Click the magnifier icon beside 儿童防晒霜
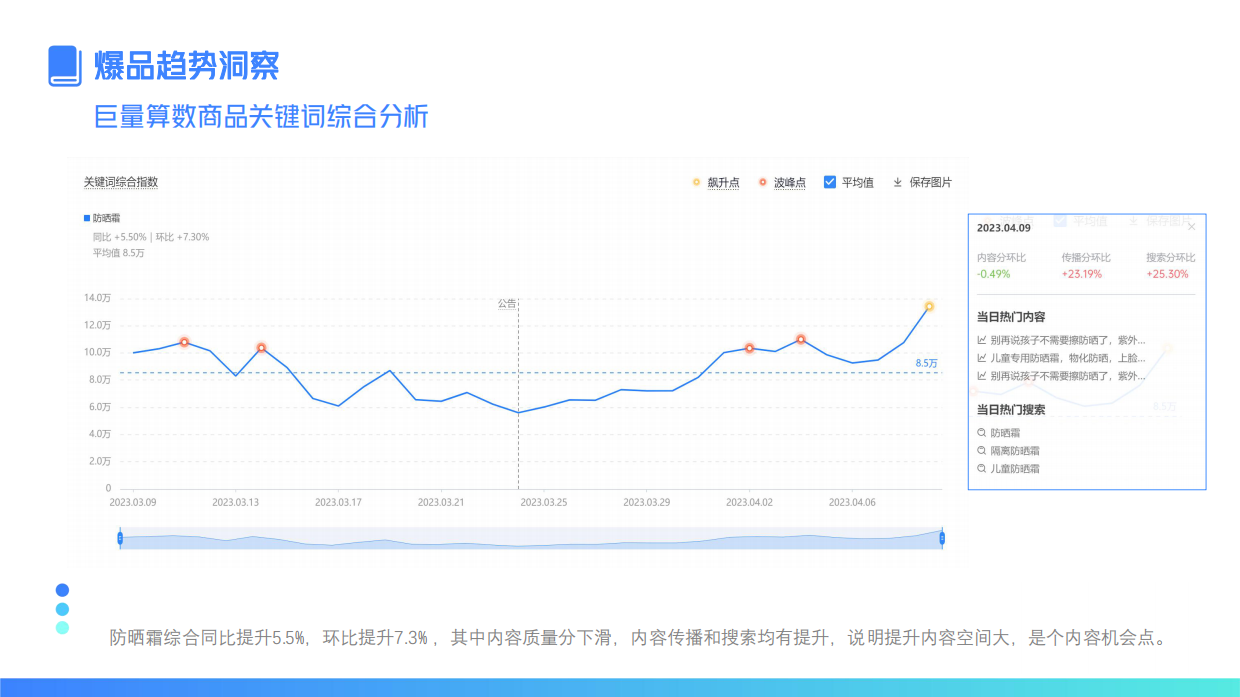 (980, 466)
